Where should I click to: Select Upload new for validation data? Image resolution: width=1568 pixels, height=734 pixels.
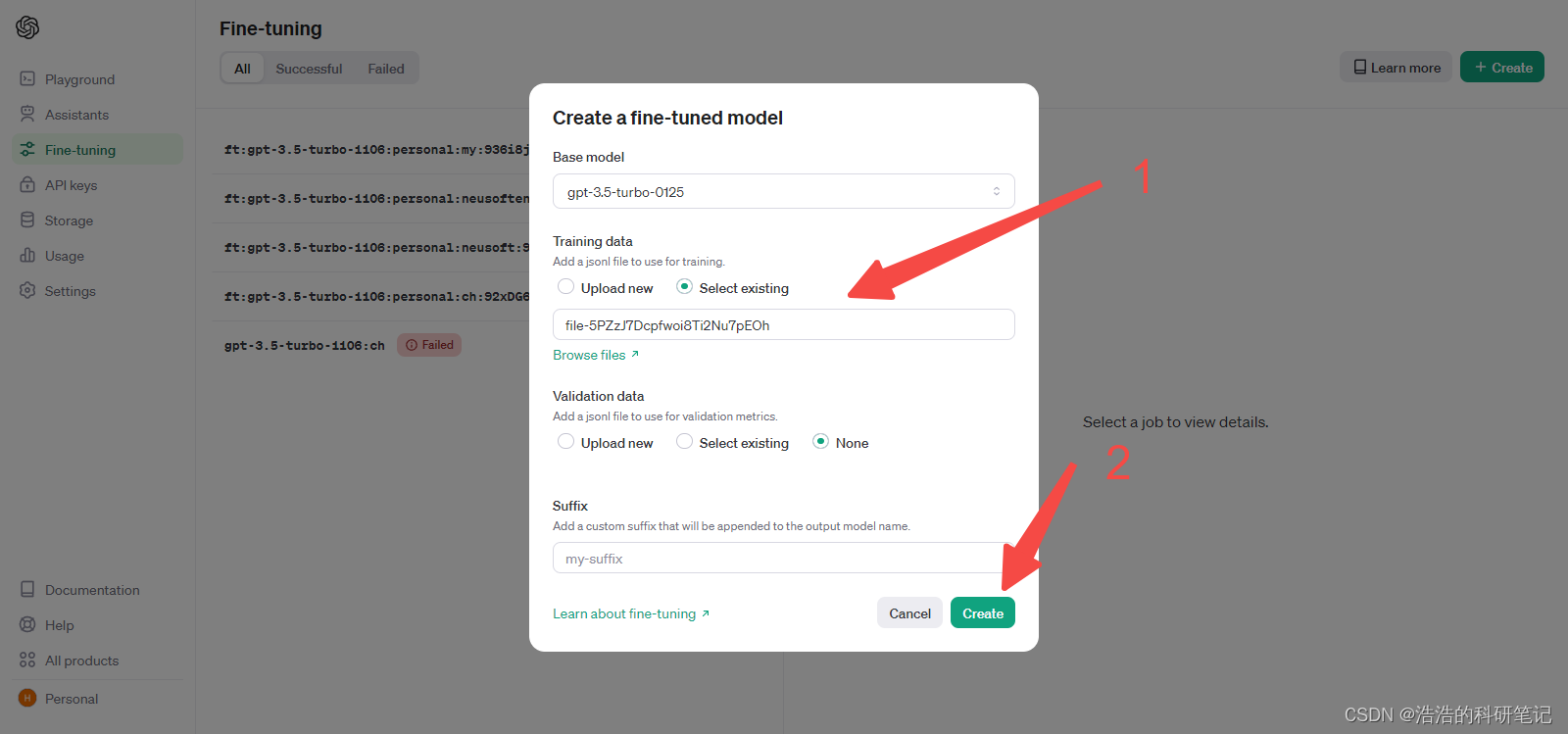point(565,441)
